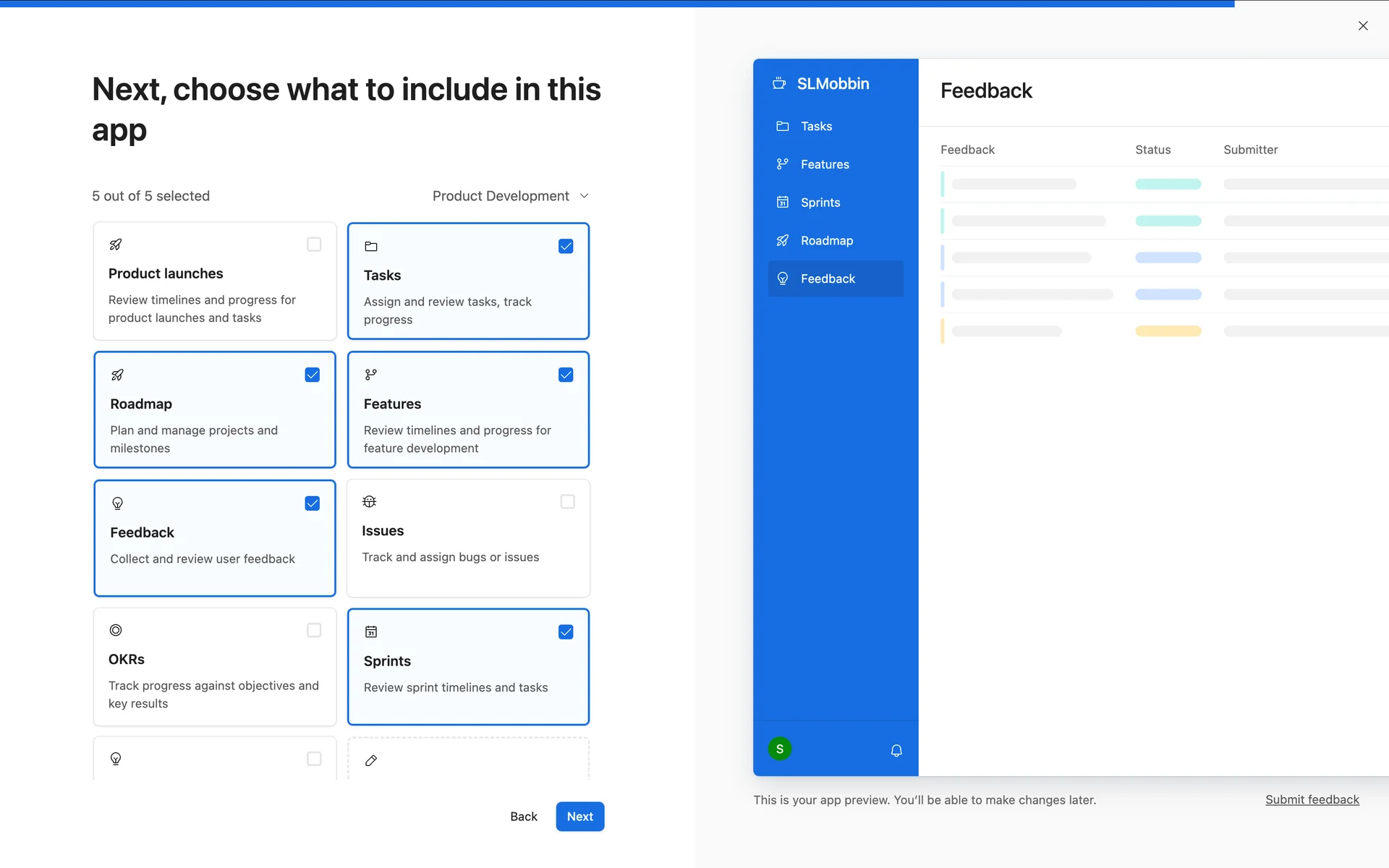Click the green S user avatar

pyautogui.click(x=779, y=749)
